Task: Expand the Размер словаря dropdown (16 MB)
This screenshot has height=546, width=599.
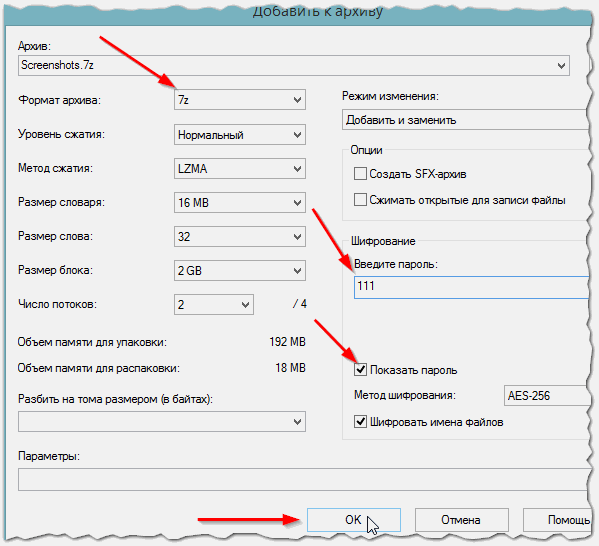Action: pyautogui.click(x=240, y=203)
